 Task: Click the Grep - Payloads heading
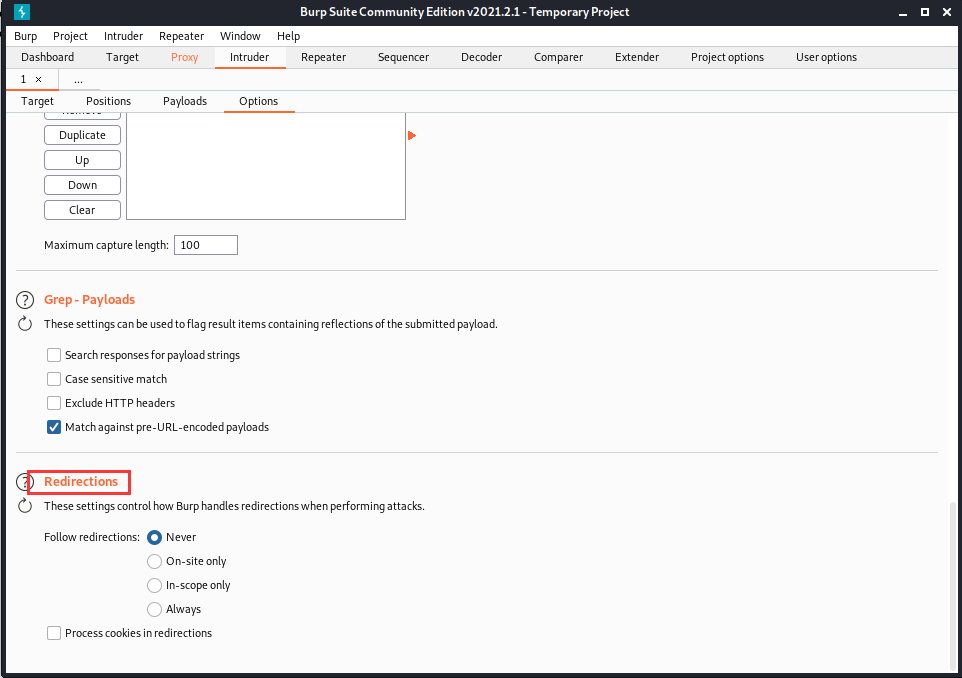click(90, 299)
